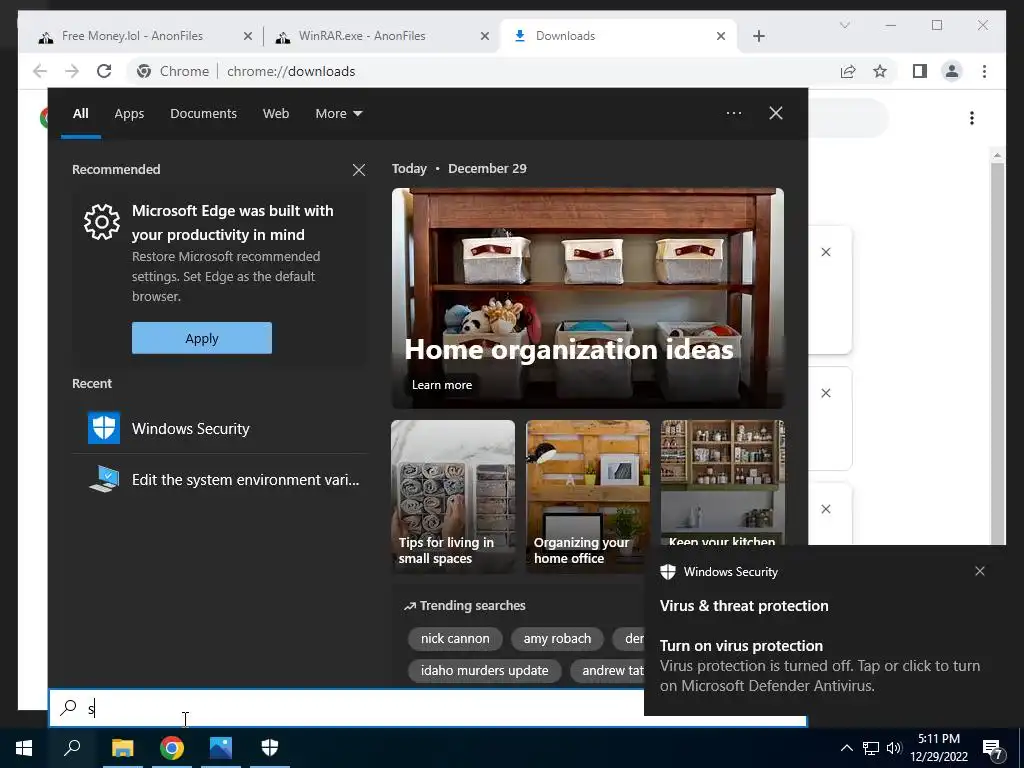
Task: Open the Keep your kitchen card
Action: point(722,483)
